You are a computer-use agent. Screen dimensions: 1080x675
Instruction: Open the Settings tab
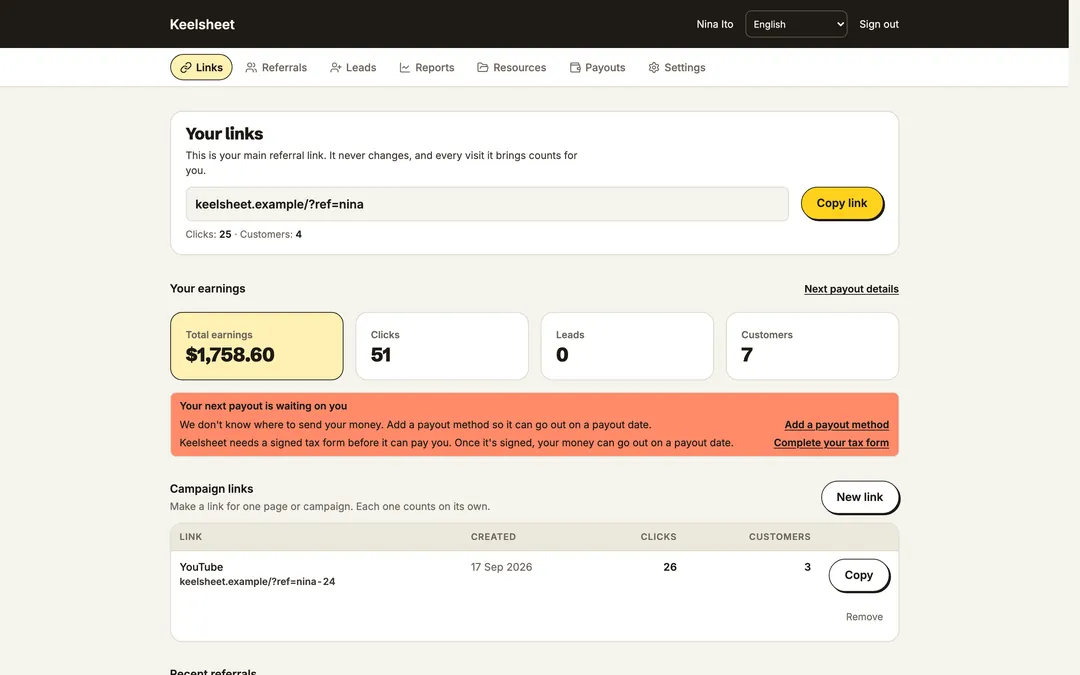677,68
